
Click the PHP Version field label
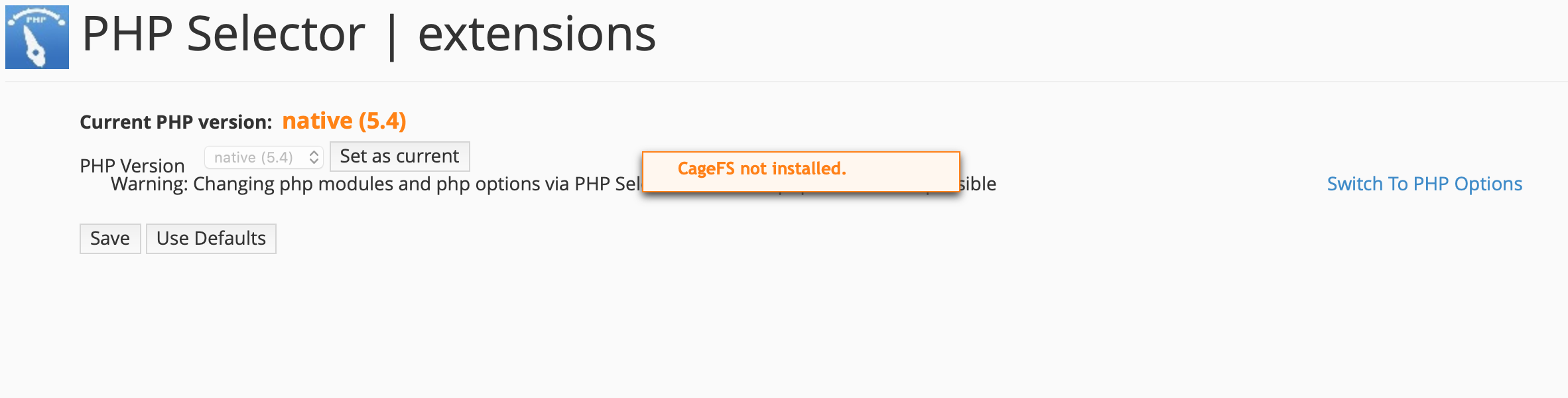tap(132, 165)
